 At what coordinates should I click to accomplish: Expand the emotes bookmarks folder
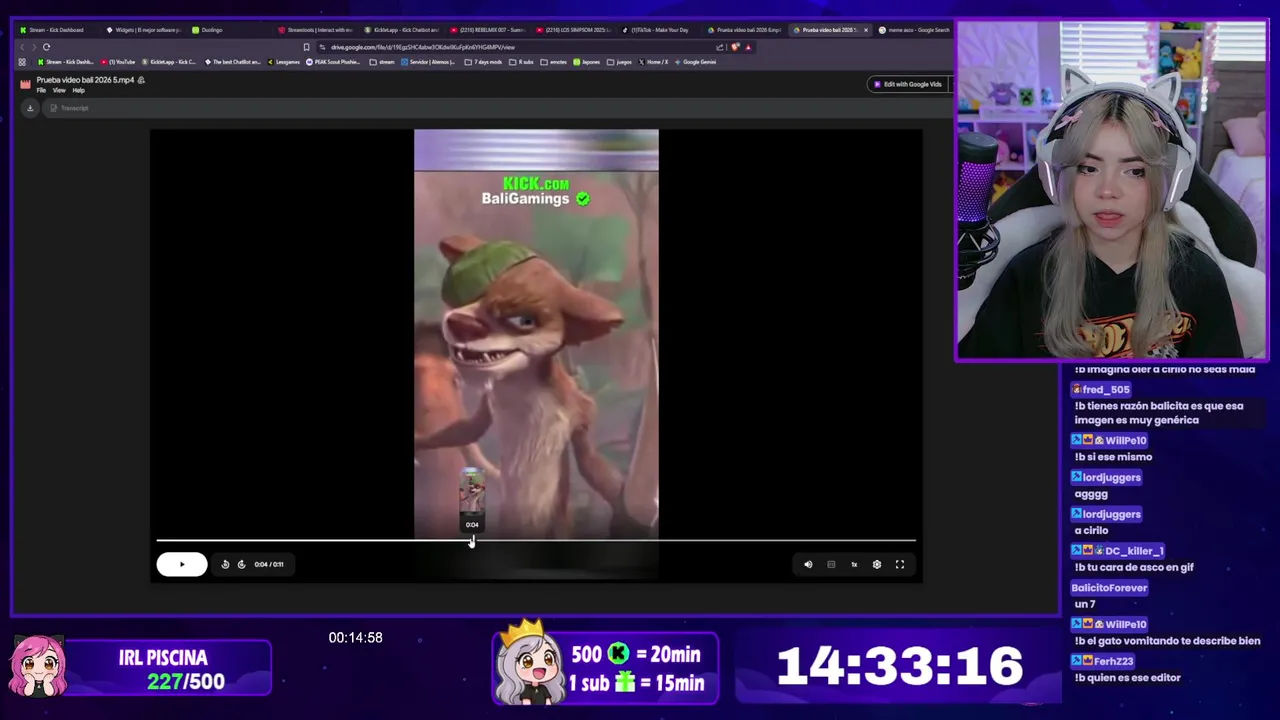coord(554,62)
